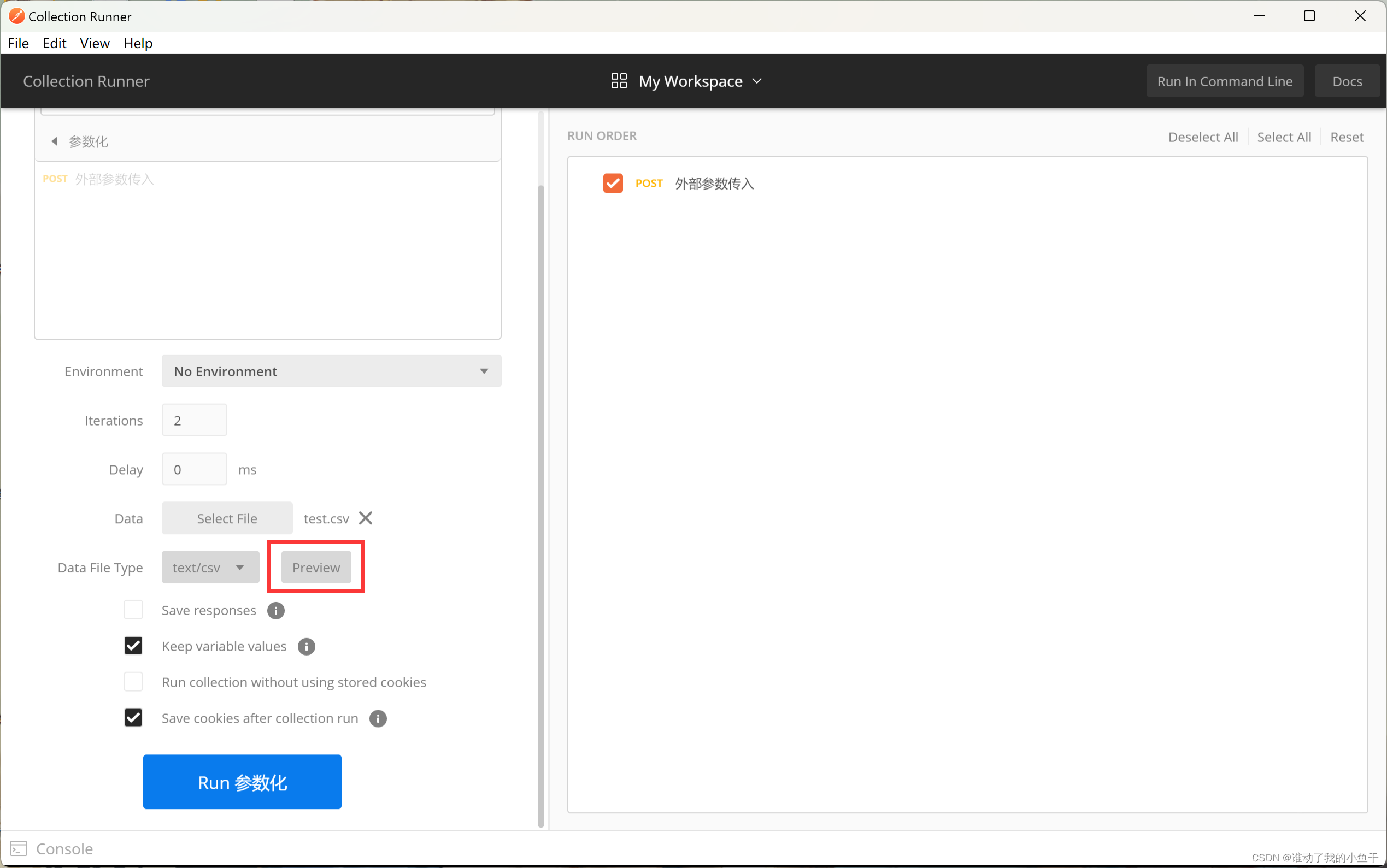The height and width of the screenshot is (868, 1387).
Task: Uncheck Keep variable values
Action: pos(133,646)
